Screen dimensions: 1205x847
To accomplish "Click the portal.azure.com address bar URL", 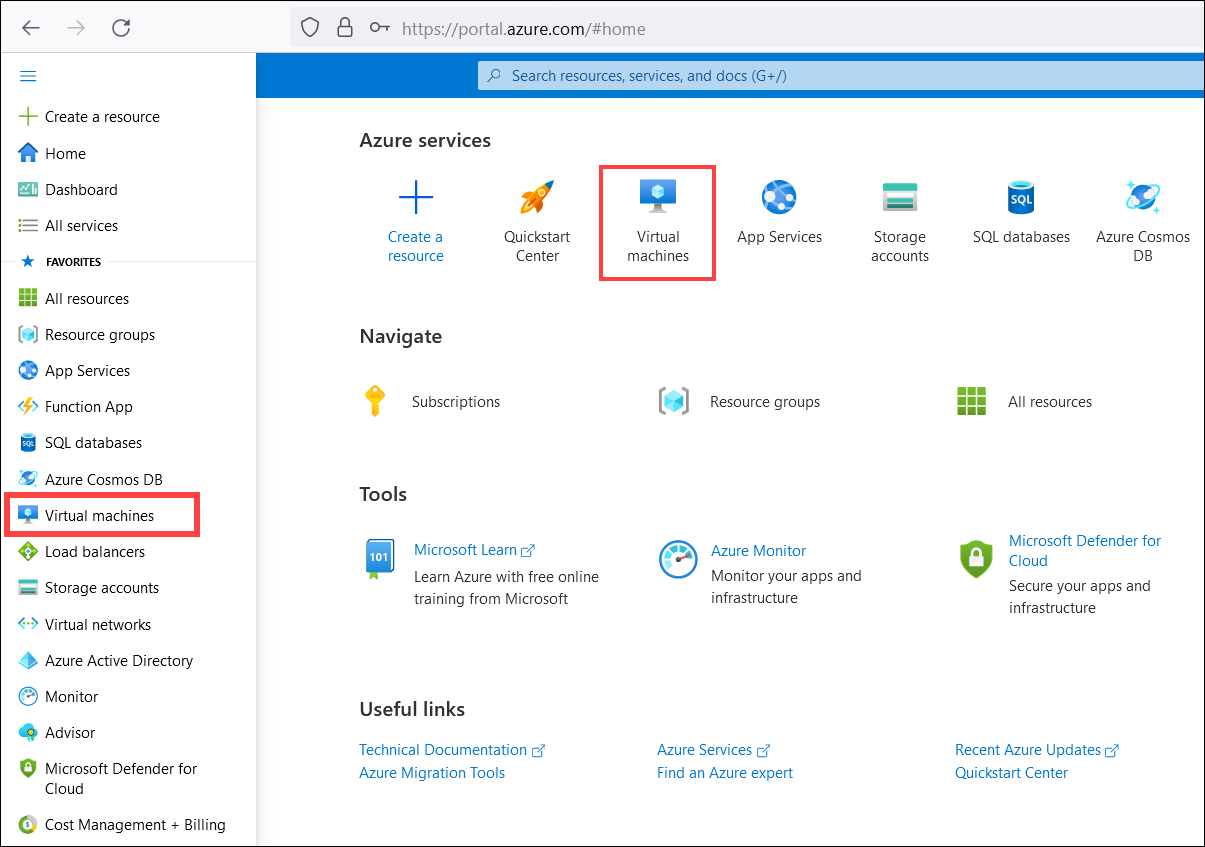I will click(x=523, y=29).
